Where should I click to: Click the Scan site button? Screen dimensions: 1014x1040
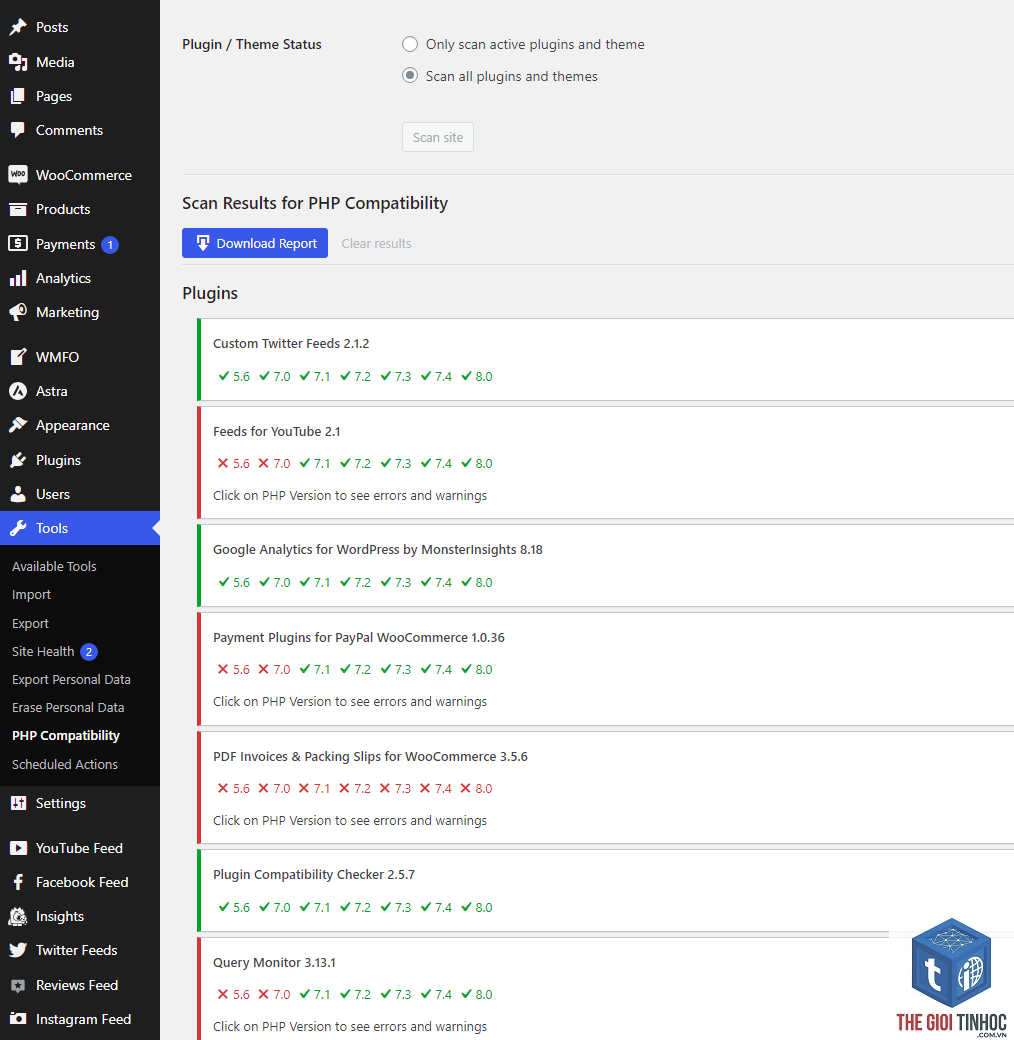pos(438,137)
